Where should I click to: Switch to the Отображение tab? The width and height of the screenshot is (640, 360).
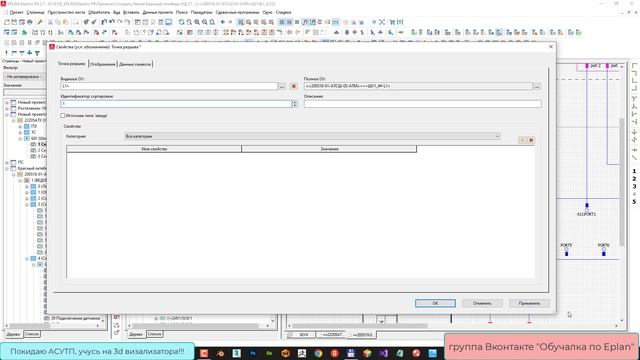(102, 64)
